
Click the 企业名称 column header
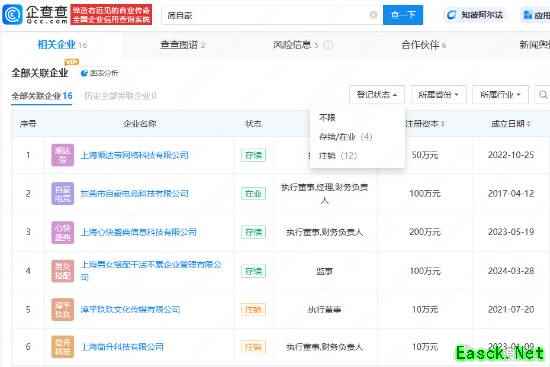click(140, 124)
